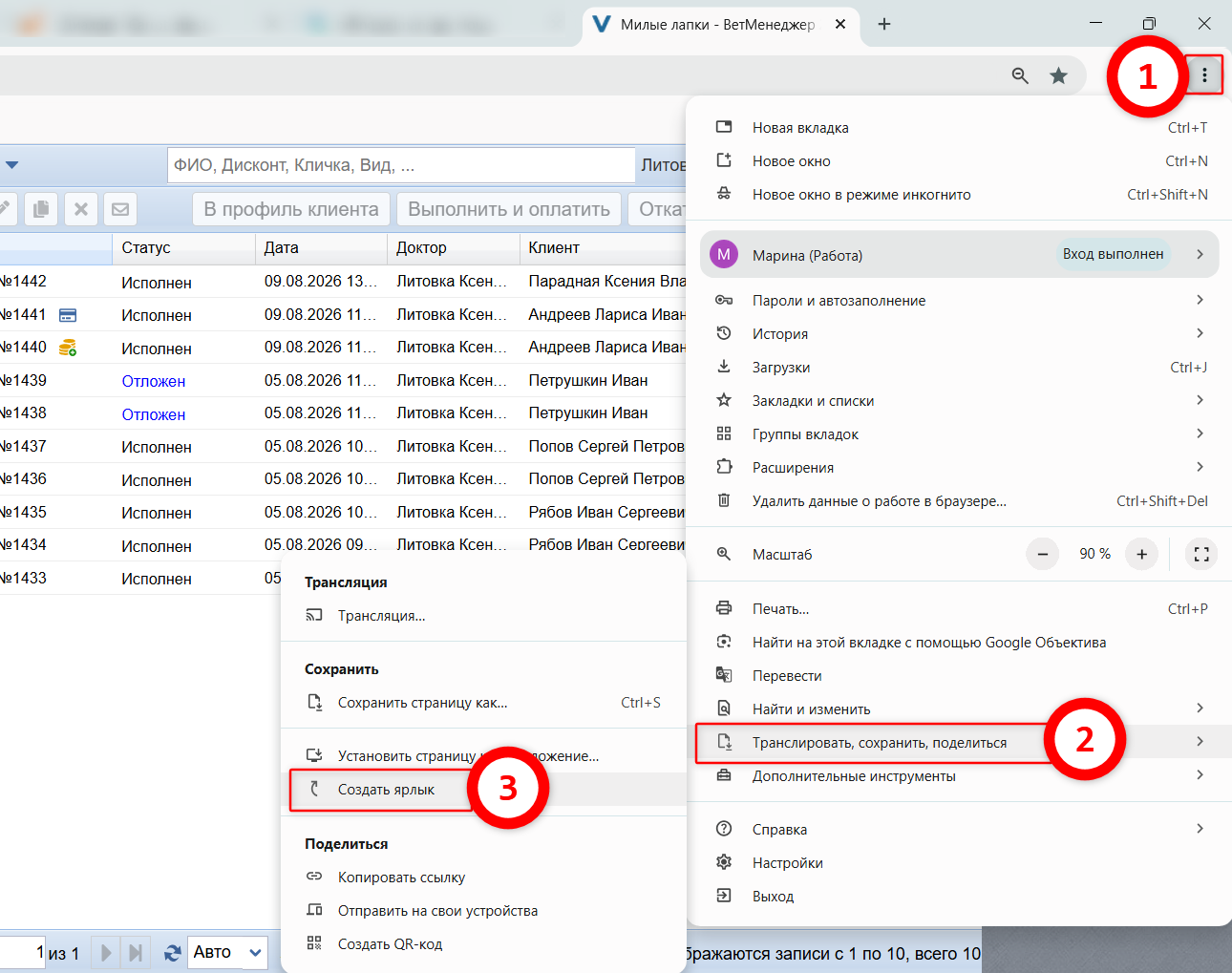
Task: Sort by Статус column header
Action: pos(184,248)
